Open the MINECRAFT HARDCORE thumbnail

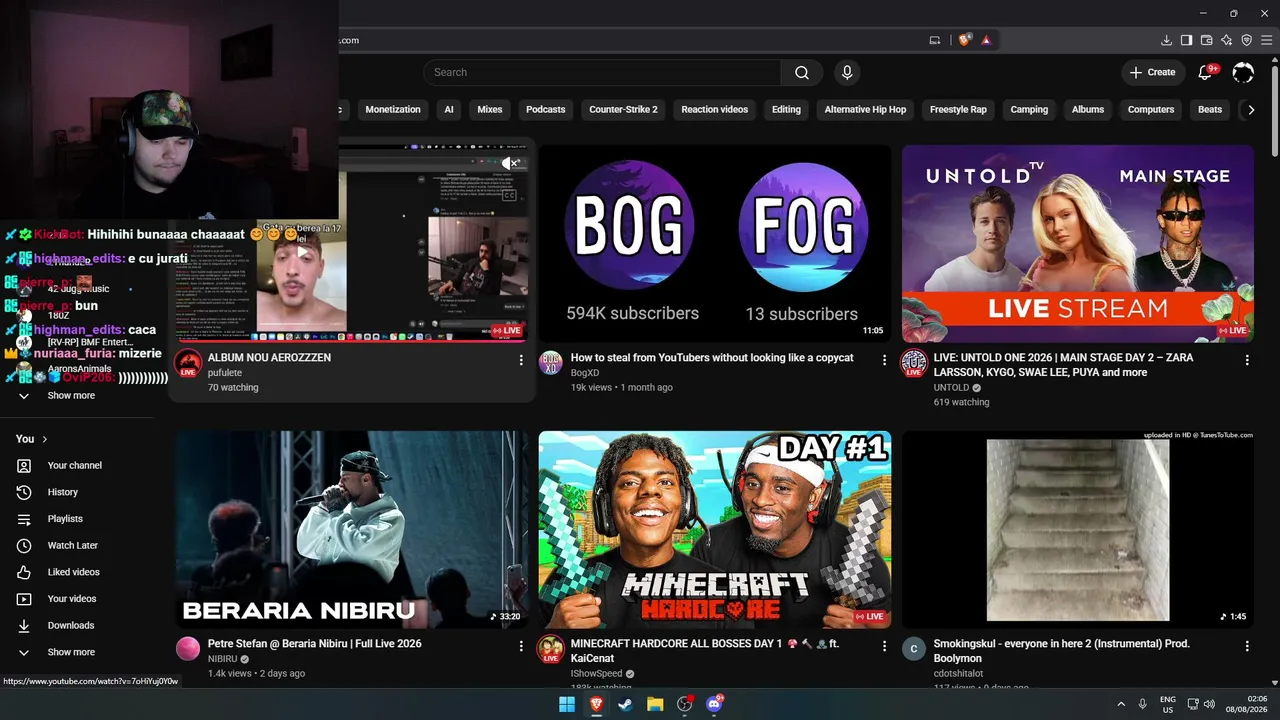[715, 530]
